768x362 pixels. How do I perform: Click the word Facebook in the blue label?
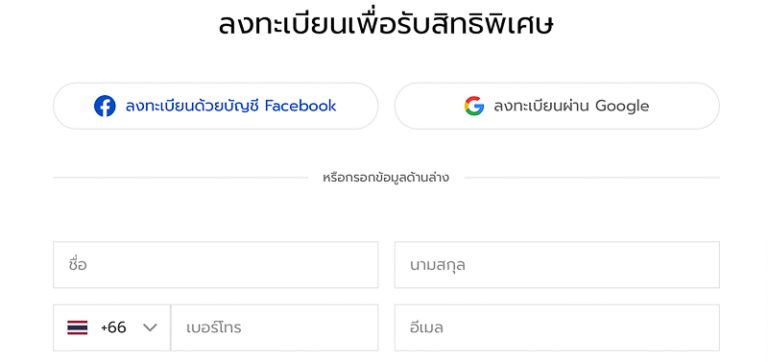coord(300,106)
